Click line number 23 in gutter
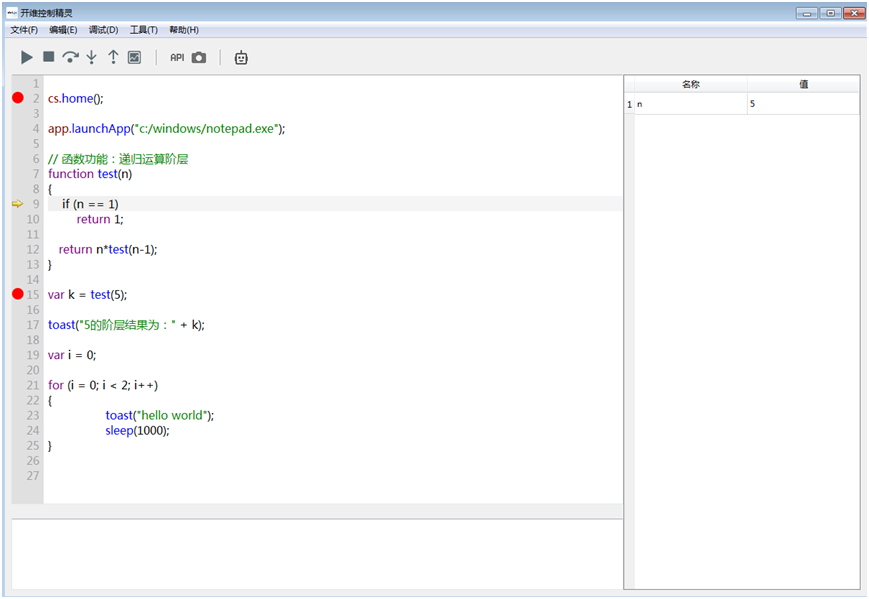Image resolution: width=869 pixels, height=599 pixels. [33, 415]
